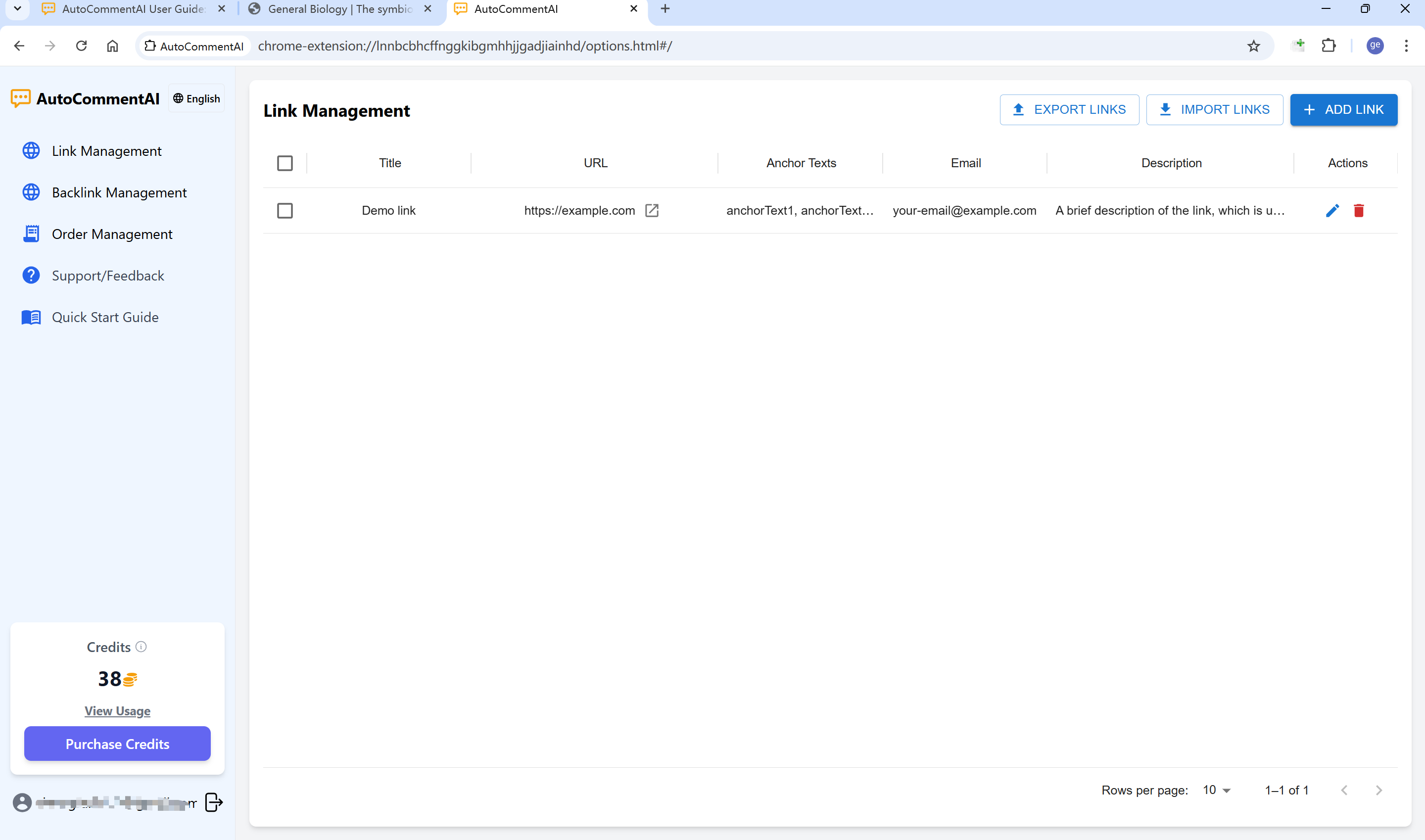Viewport: 1425px width, 840px height.
Task: Click the Description column header
Action: pyautogui.click(x=1171, y=163)
